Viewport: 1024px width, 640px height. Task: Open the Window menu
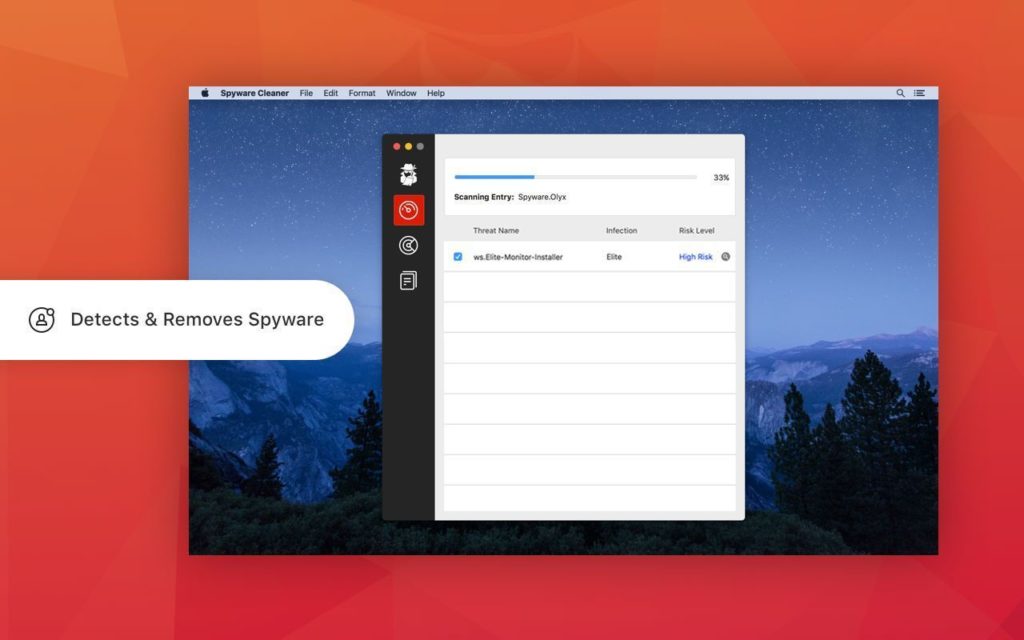(401, 93)
